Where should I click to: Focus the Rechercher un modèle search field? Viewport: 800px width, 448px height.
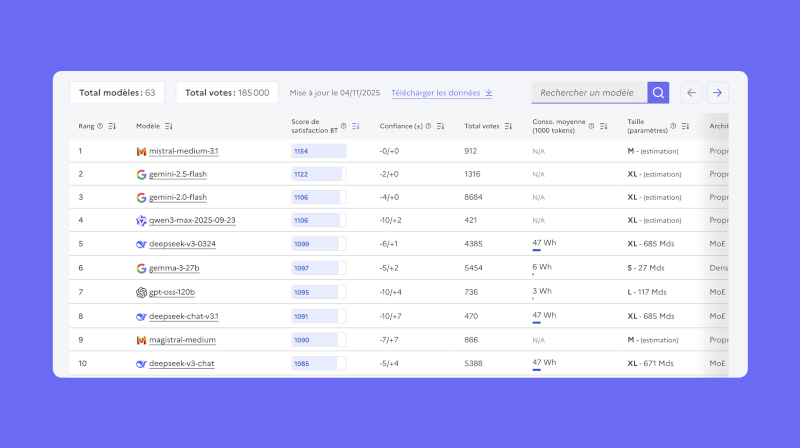[x=589, y=93]
